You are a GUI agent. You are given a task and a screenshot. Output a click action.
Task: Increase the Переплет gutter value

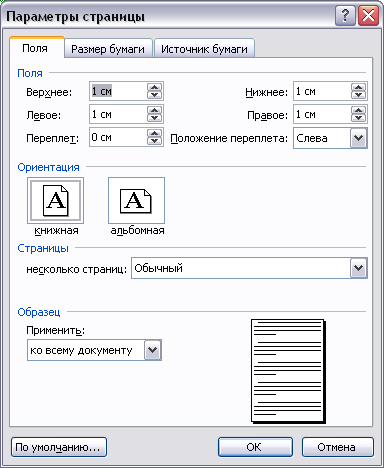coord(154,133)
